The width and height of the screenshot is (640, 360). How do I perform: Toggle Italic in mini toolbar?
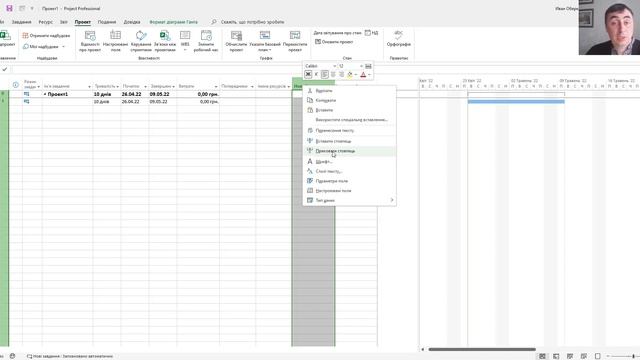[316, 74]
